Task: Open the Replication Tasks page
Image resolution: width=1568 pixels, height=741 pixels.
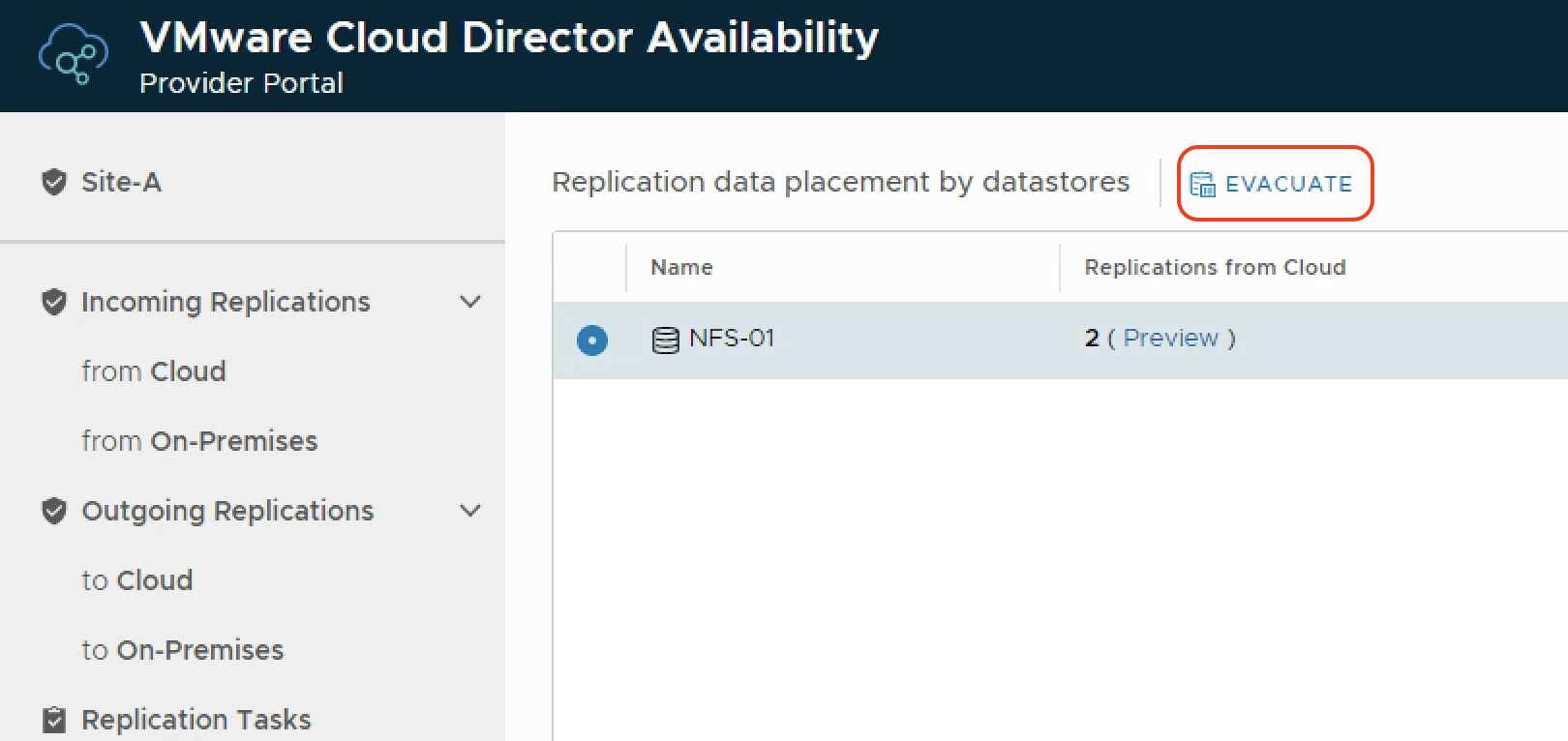Action: (x=196, y=720)
